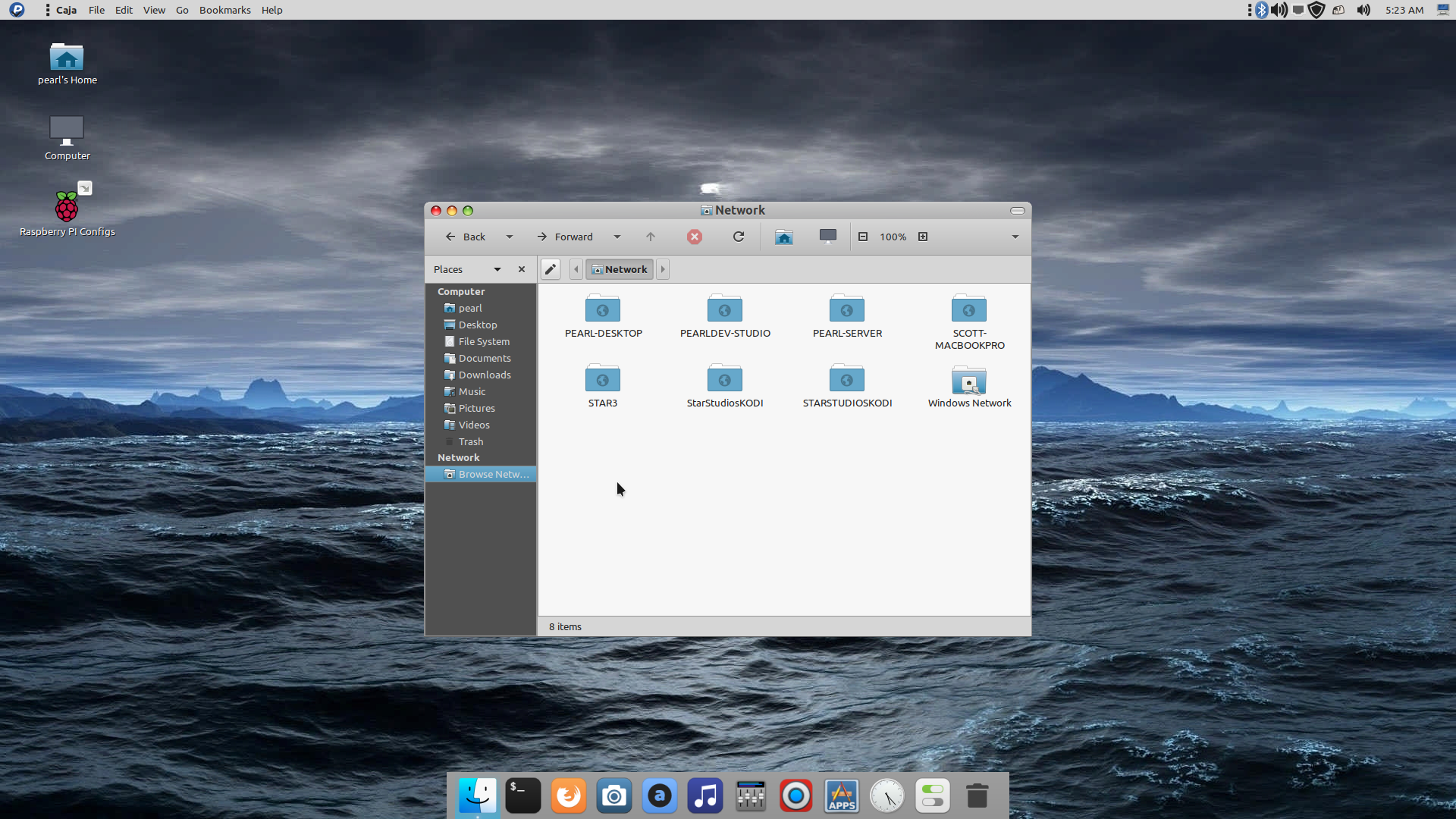Select Downloads in the Places sidebar

(484, 375)
